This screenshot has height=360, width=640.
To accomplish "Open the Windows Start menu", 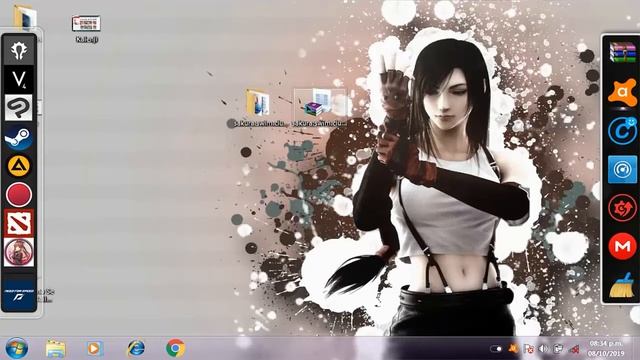I will point(17,348).
